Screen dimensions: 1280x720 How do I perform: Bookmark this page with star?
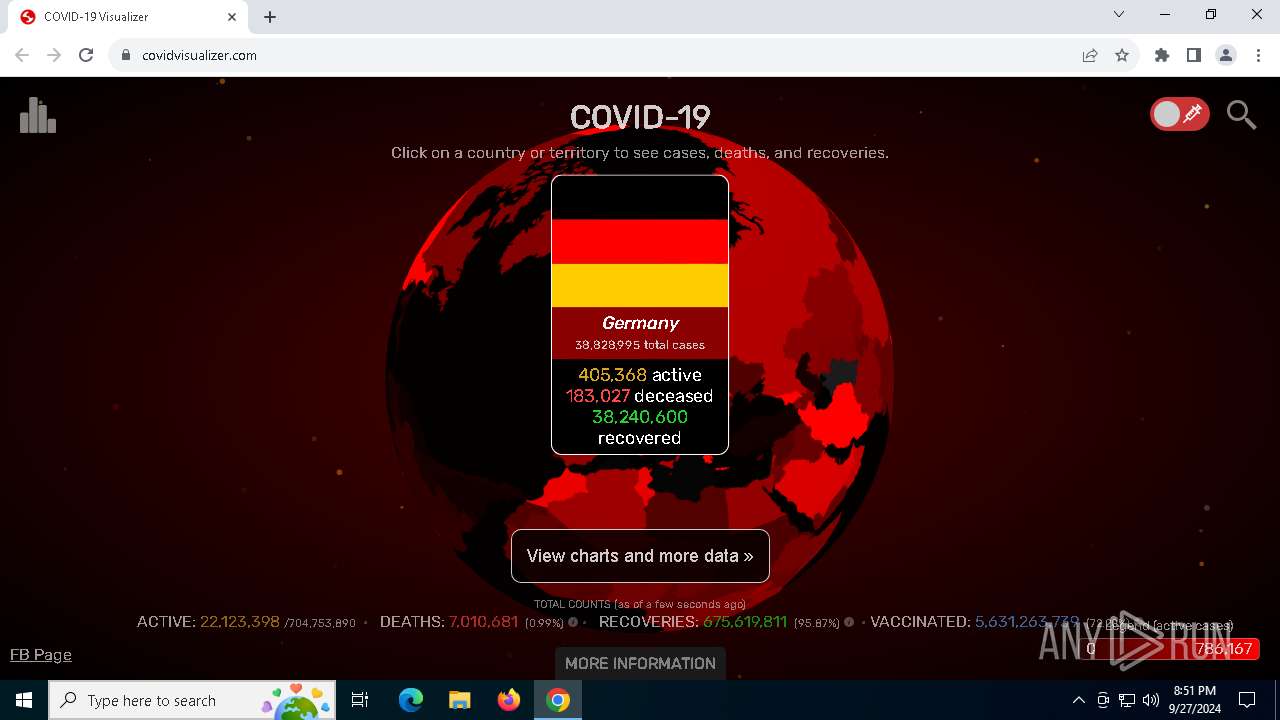pos(1122,55)
